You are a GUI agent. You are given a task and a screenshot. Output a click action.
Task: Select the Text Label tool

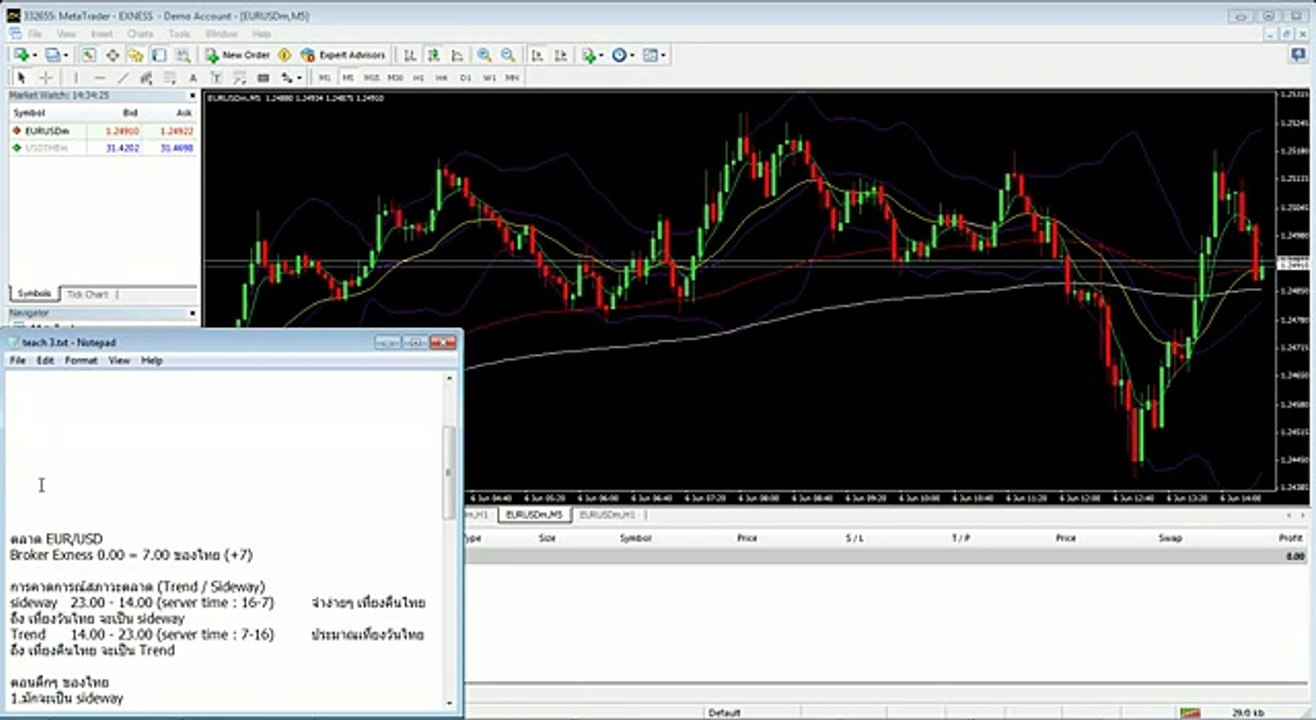pos(216,77)
